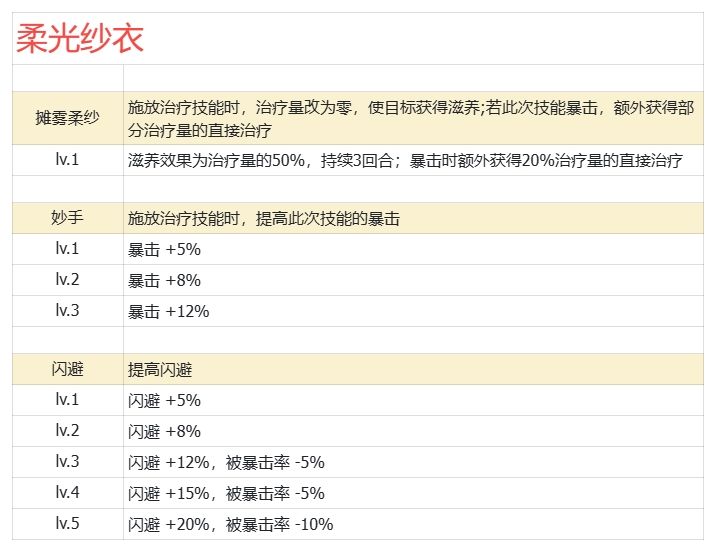Screen dimensions: 716x552
Task: Select the lv.1 cell beside 滋养效果 description
Action: [x=67, y=161]
